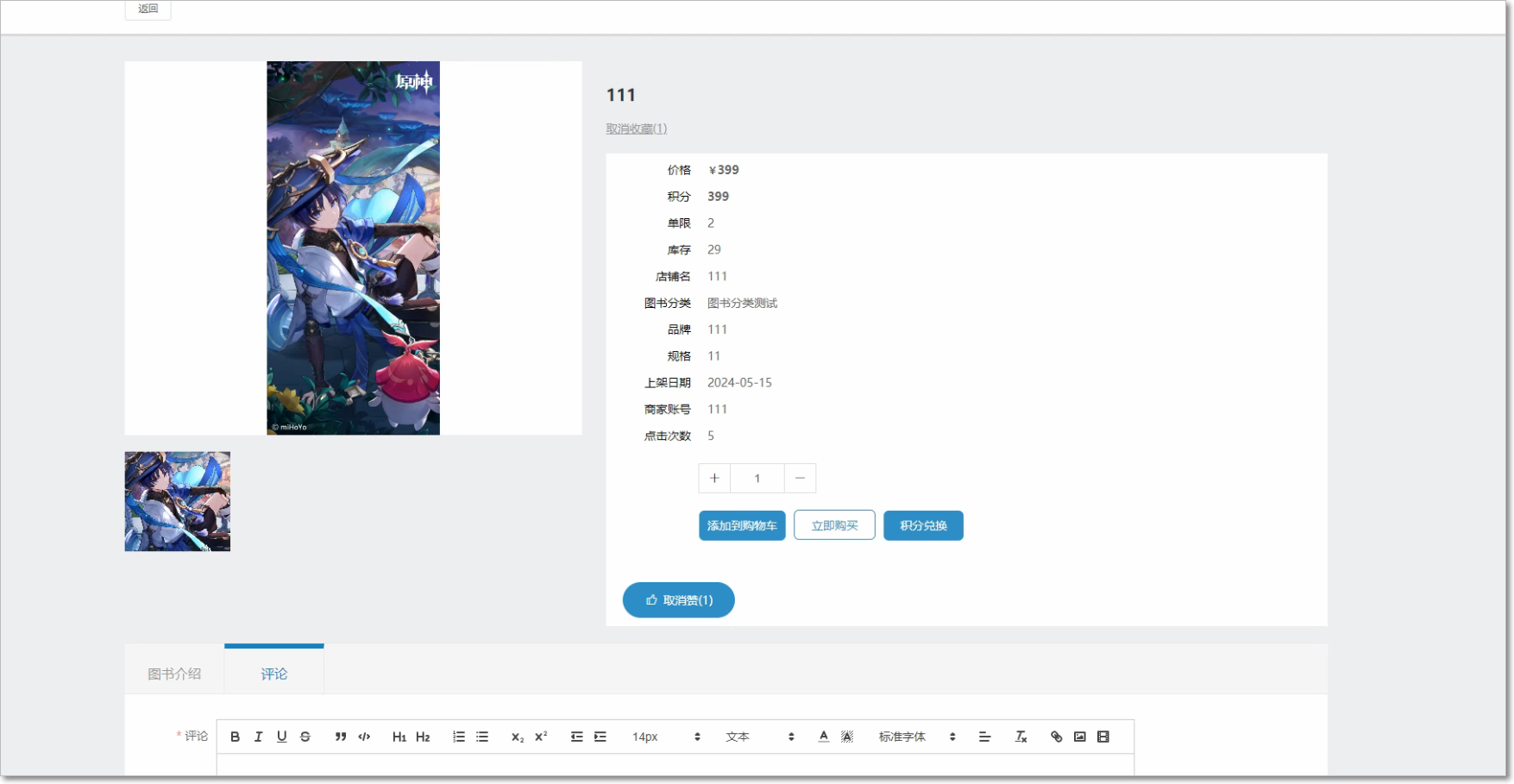
Task: Focus the quantity input field
Action: pyautogui.click(x=757, y=478)
